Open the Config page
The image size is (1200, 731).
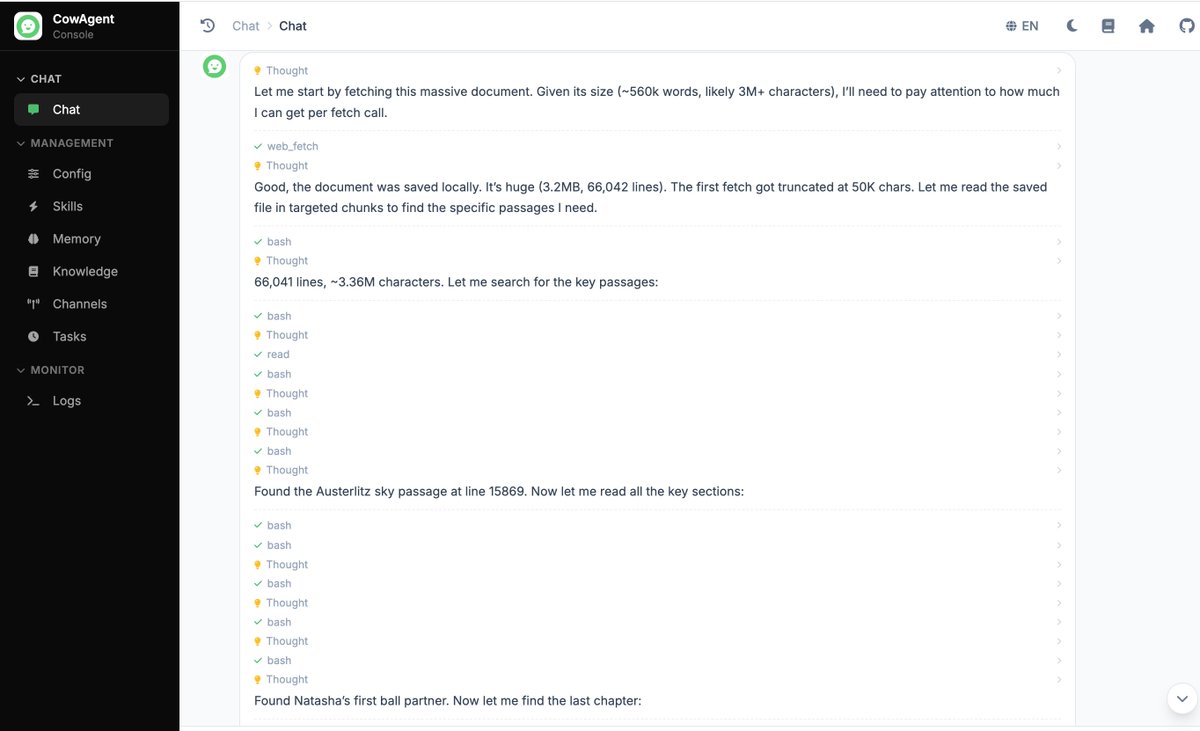pyautogui.click(x=91, y=174)
